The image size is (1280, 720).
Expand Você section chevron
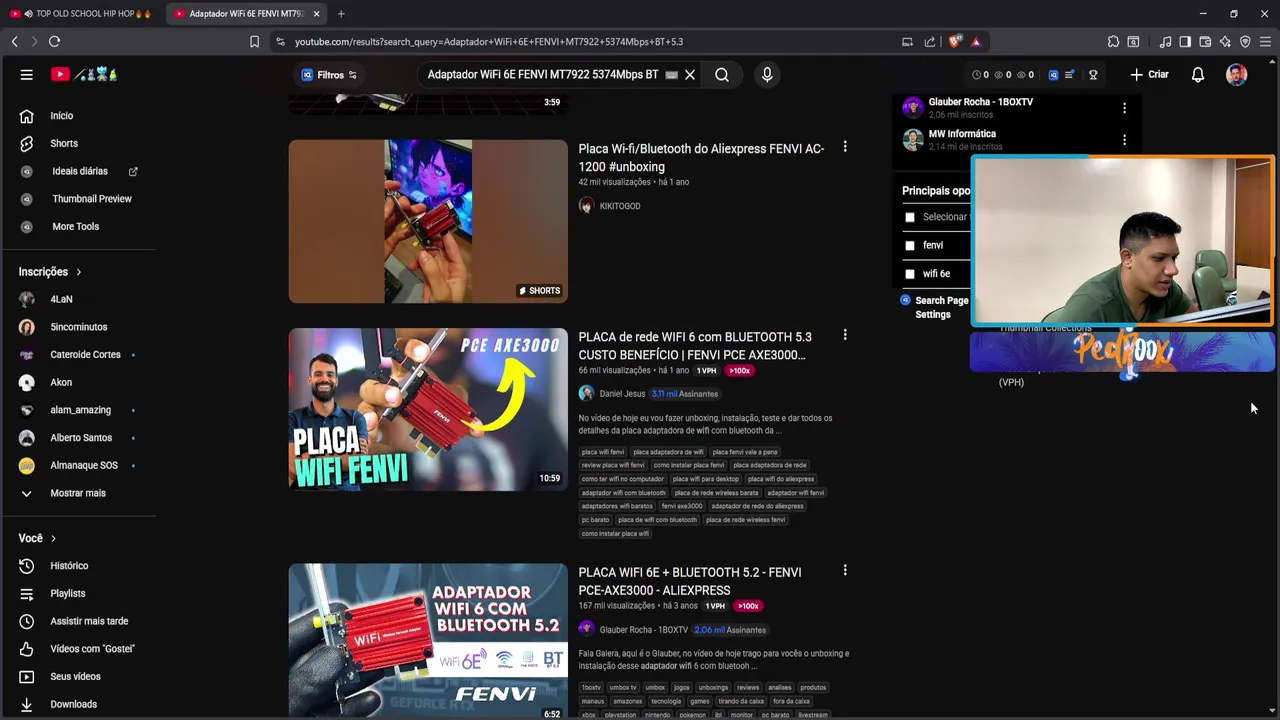coord(53,539)
